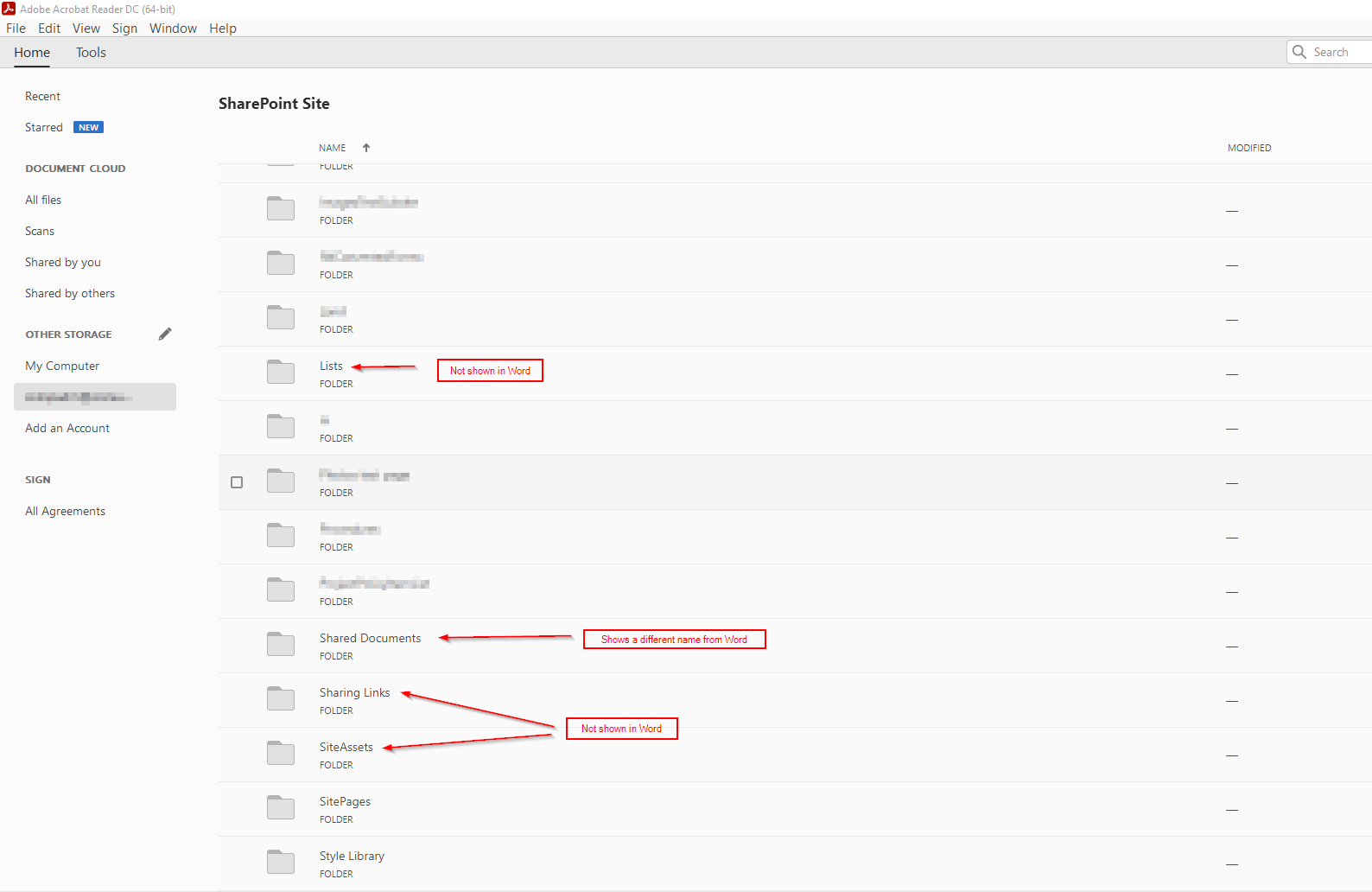1372x892 pixels.
Task: Click the SiteAssets folder icon
Action: [x=281, y=753]
